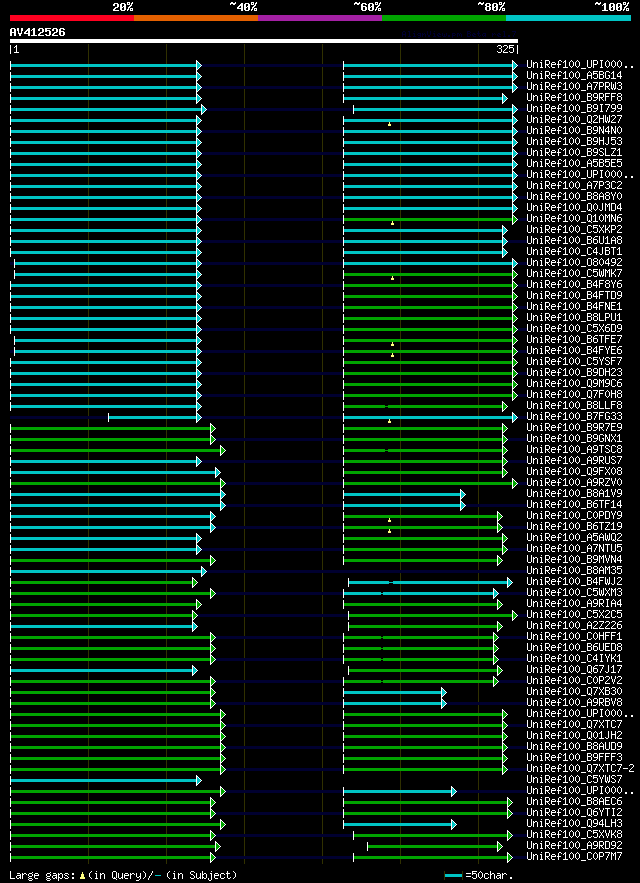Viewport: 640px width, 883px height.
Task: Select the UniRef100_C0PDY9 label
Action: pos(574,516)
